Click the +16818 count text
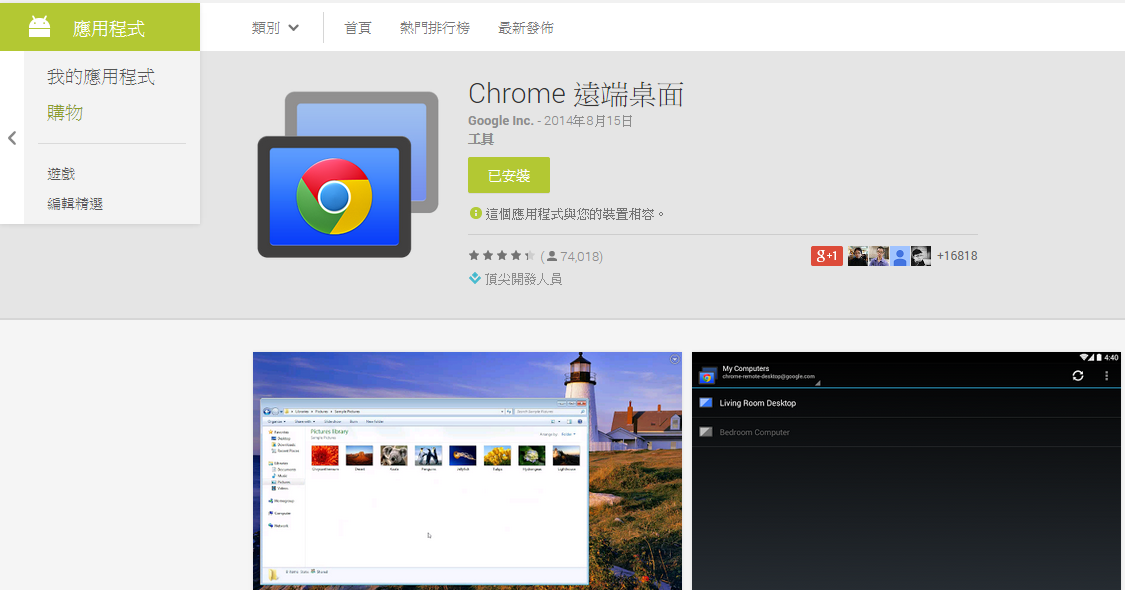 957,256
